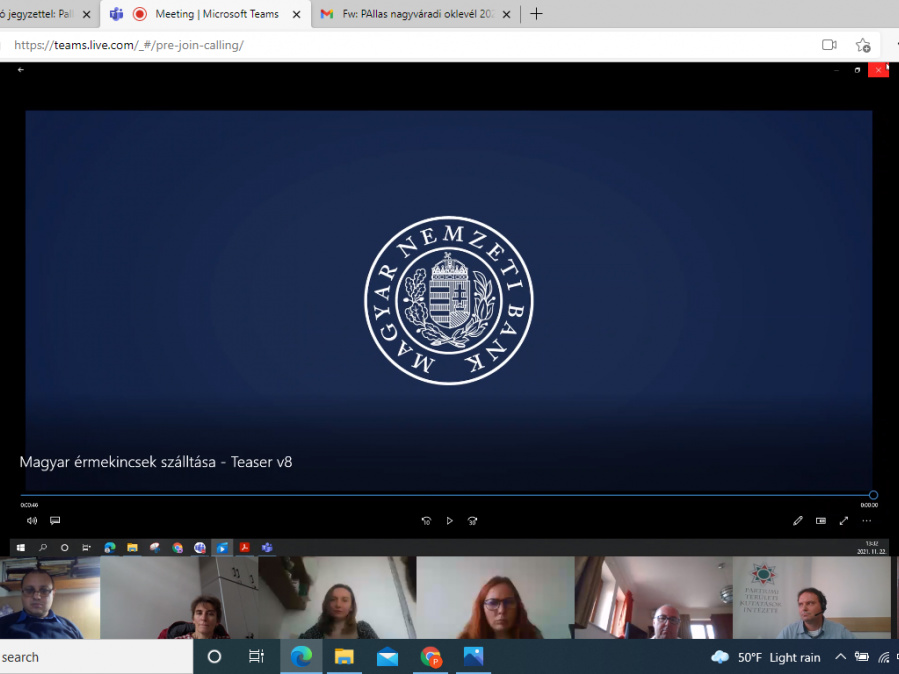Skip back 10 seconds in video player

tap(426, 520)
